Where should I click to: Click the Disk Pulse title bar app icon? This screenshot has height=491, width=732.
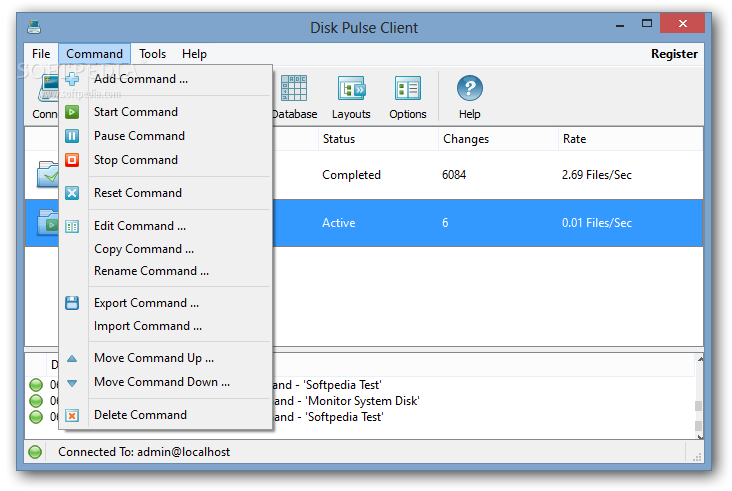(x=34, y=27)
